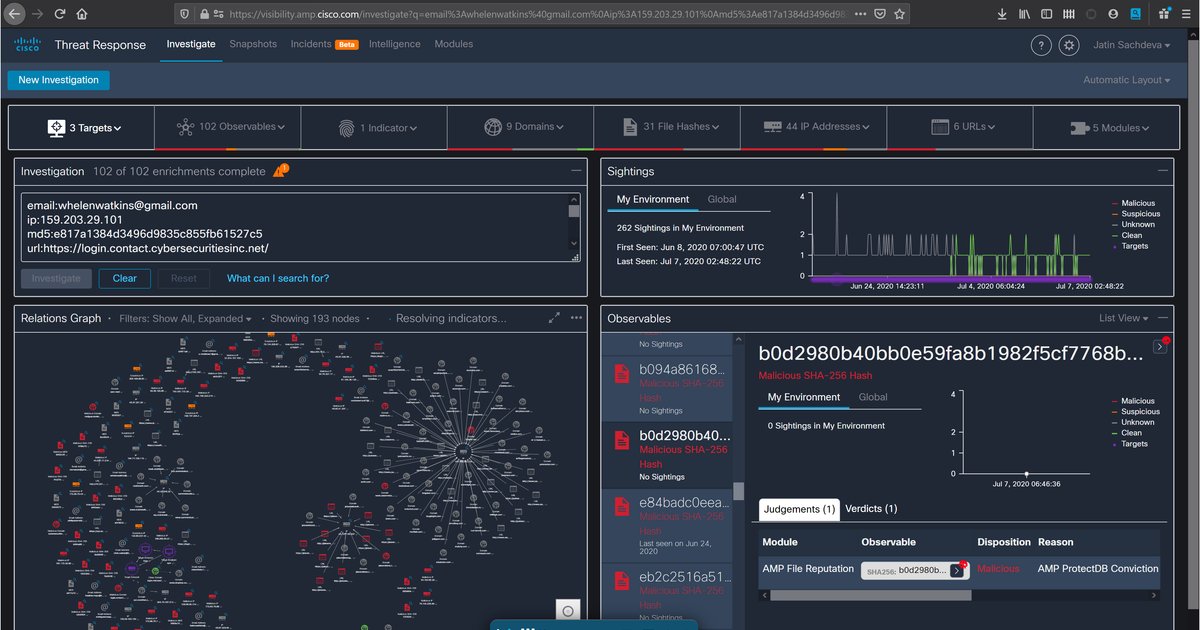Switch to the Snapshots tab
Viewport: 1200px width, 630px height.
pos(253,44)
